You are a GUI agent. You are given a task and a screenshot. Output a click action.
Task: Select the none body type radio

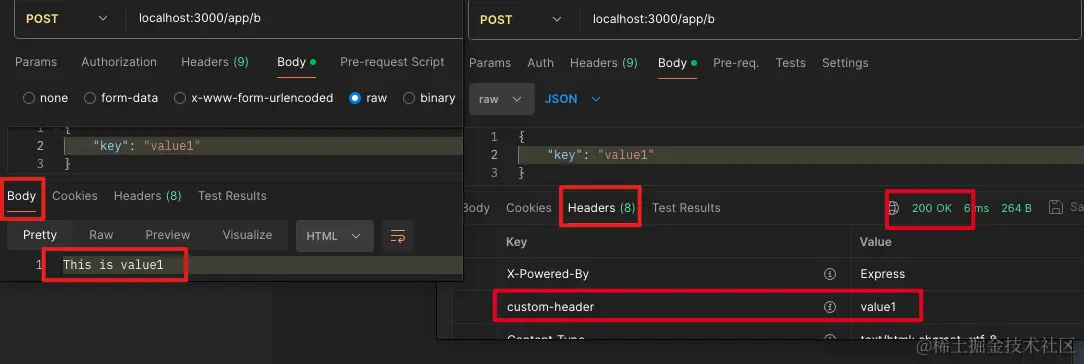[x=29, y=98]
